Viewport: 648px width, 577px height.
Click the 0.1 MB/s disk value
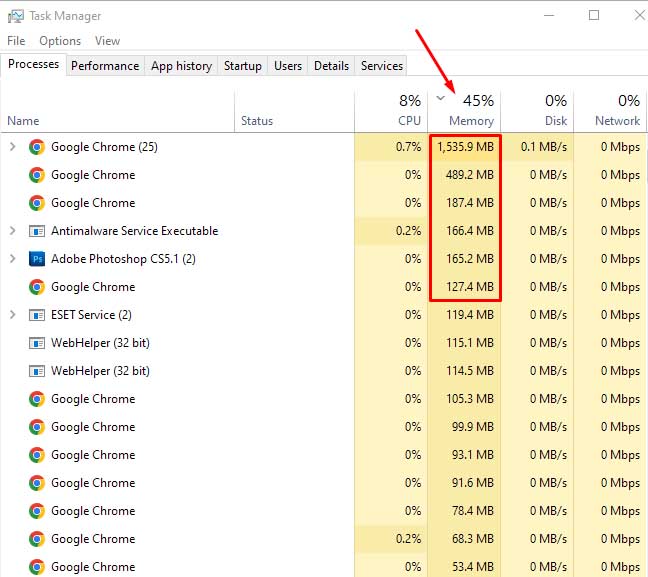click(x=544, y=147)
